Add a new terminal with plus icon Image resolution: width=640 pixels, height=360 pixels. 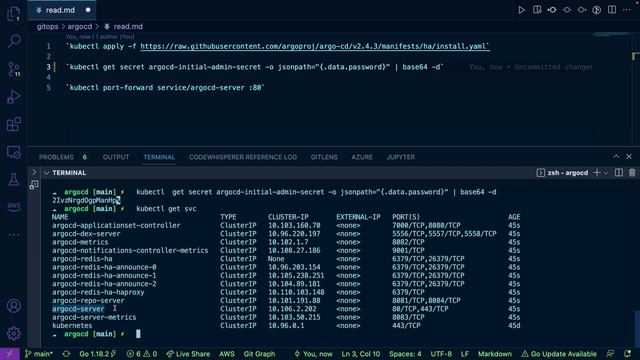[597, 173]
